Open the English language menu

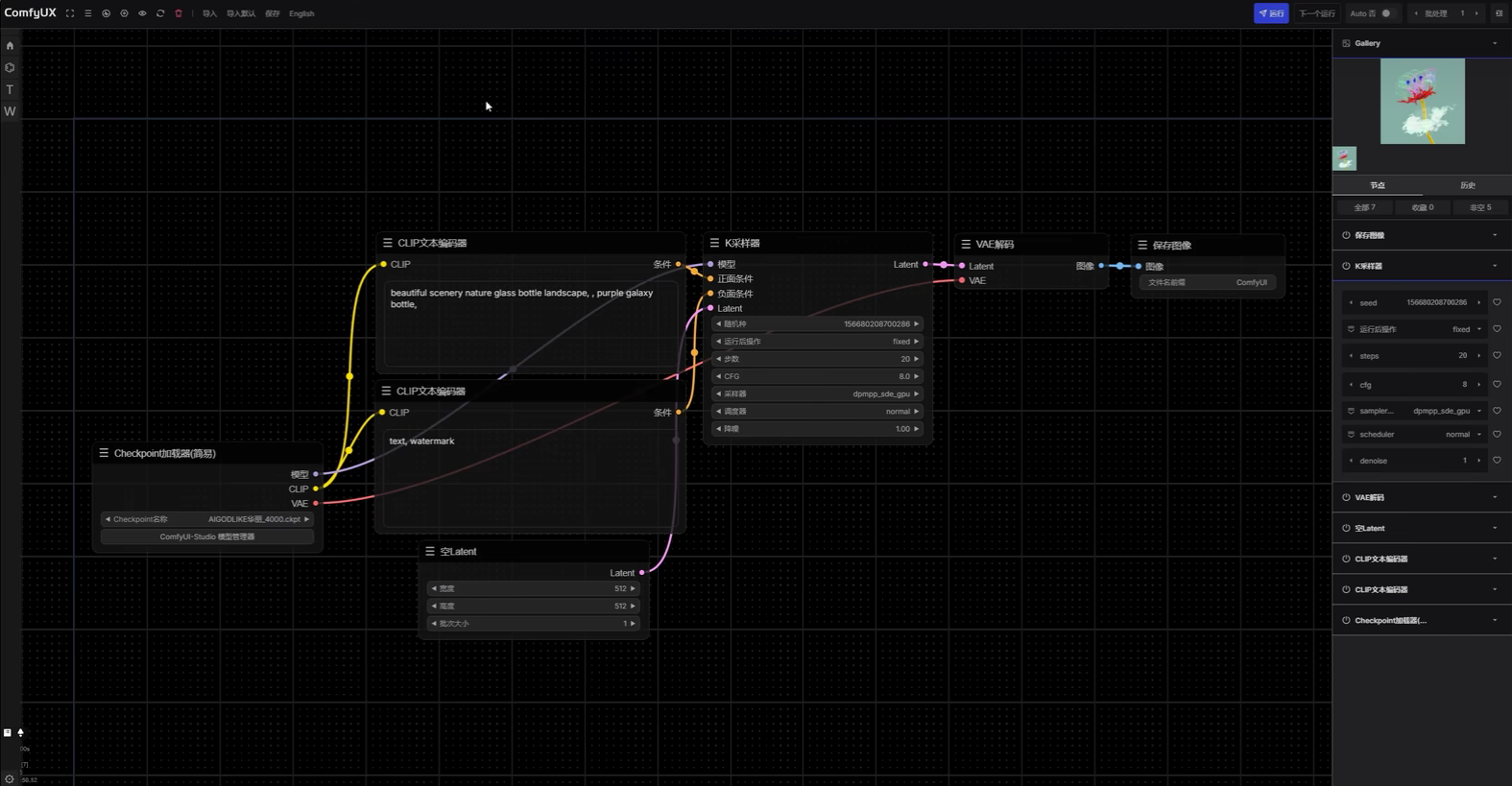[301, 13]
